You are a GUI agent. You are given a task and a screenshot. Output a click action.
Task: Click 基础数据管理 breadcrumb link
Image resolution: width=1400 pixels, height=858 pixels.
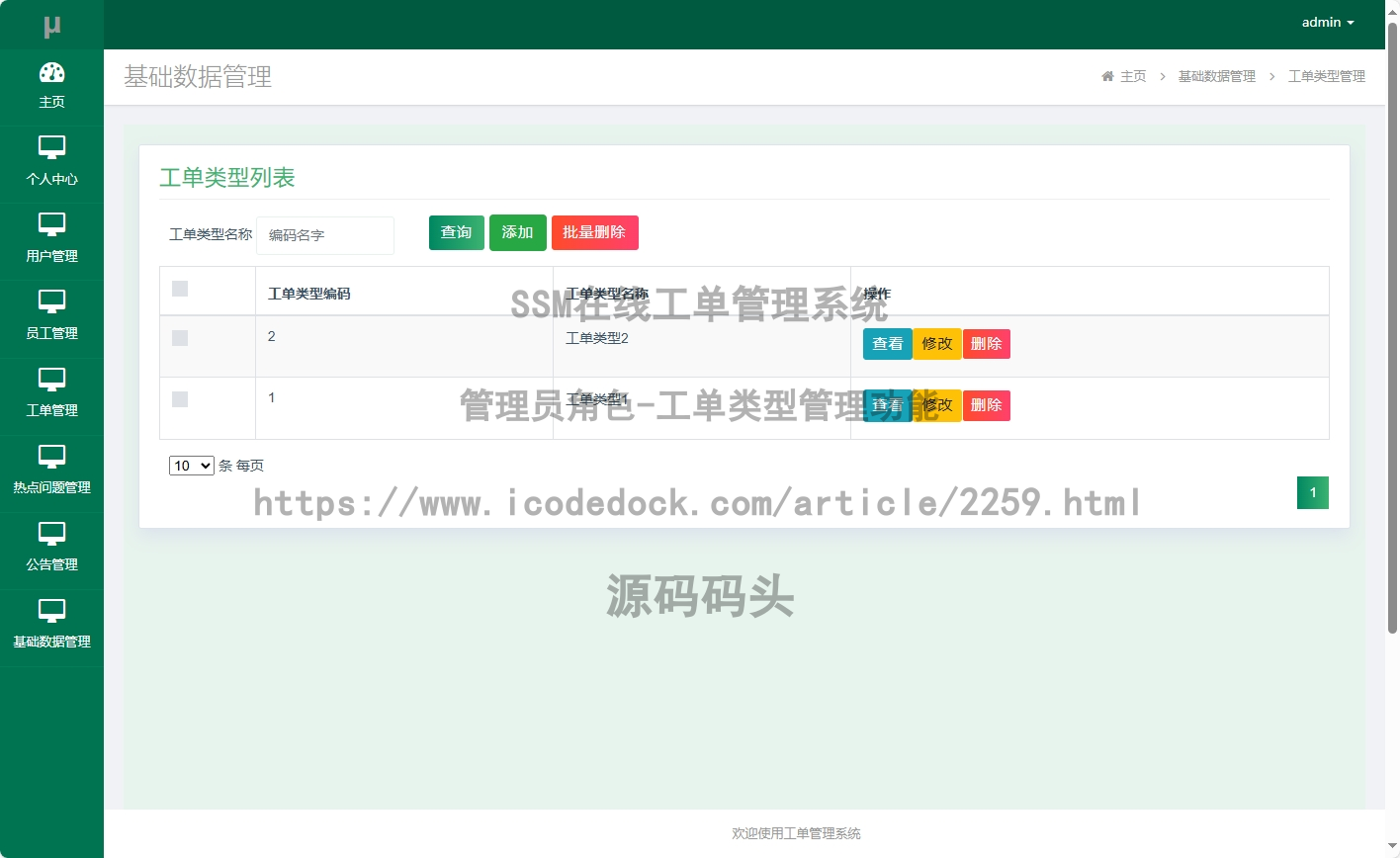1217,76
